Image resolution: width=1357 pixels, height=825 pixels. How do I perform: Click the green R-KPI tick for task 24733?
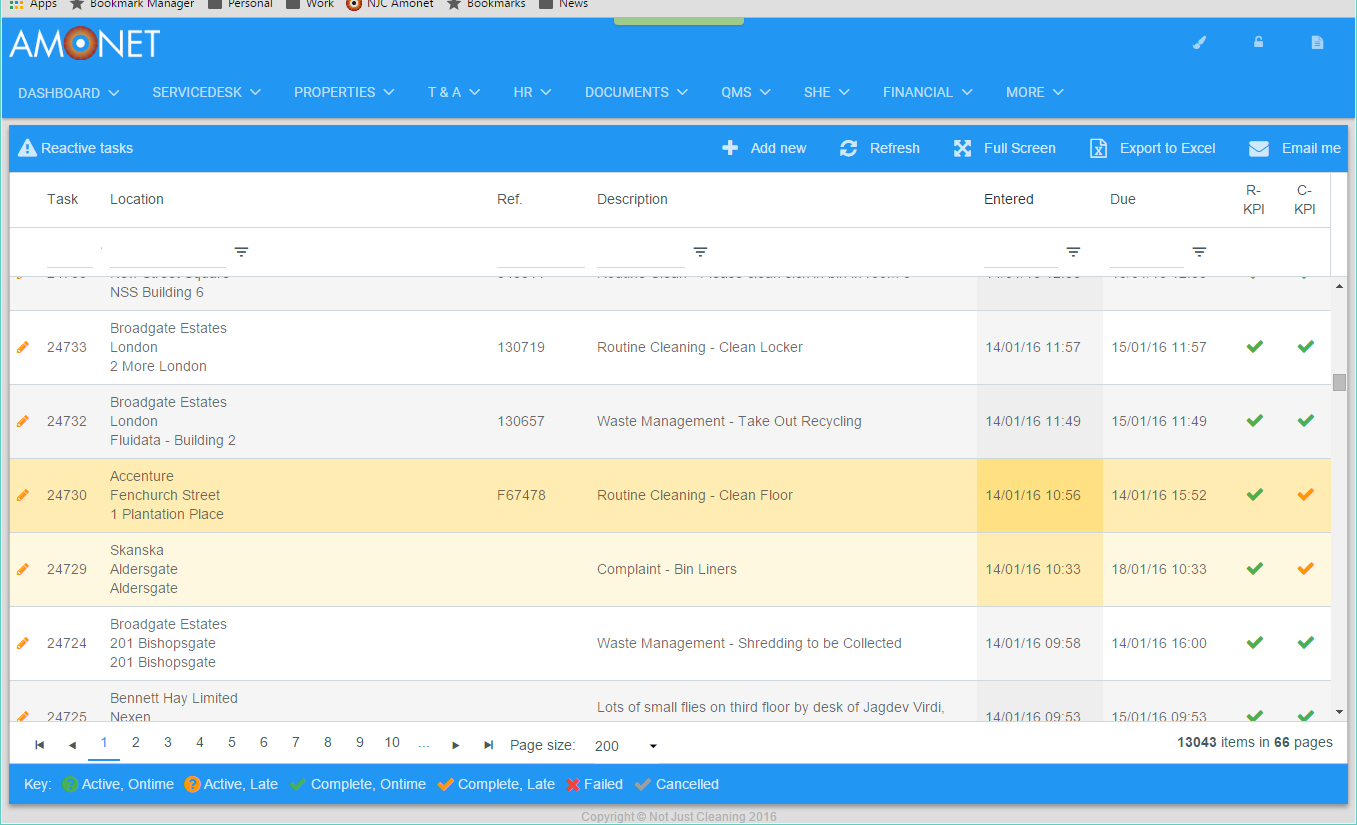tap(1254, 347)
